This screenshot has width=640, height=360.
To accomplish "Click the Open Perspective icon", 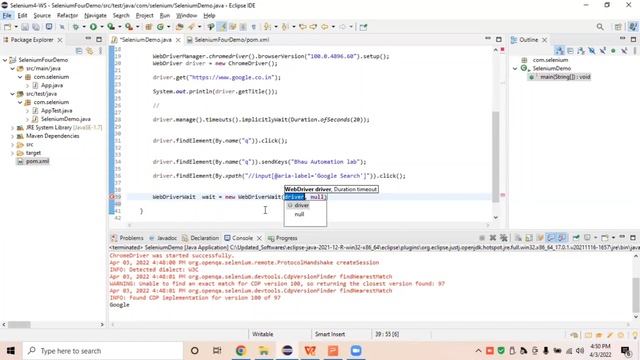I will pyautogui.click(x=618, y=27).
